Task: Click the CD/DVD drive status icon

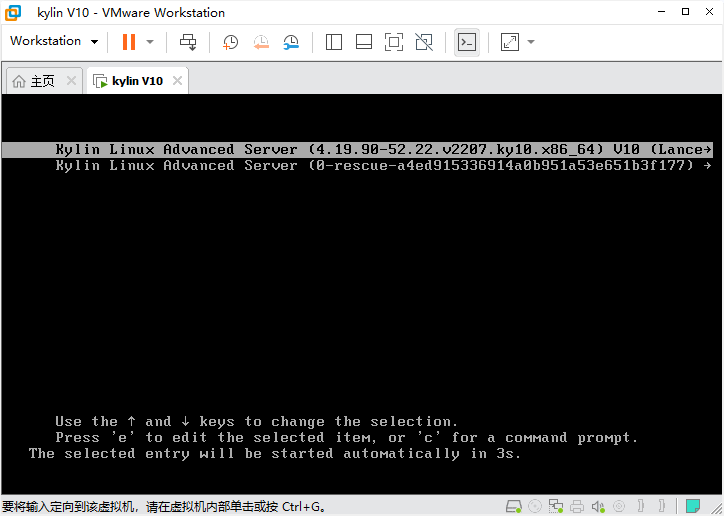Action: click(535, 506)
